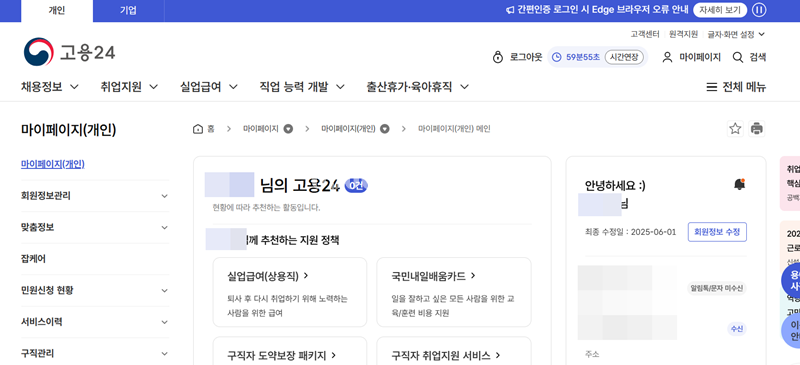Open the 국민내일배움카드 policy card
This screenshot has width=800, height=365.
(454, 292)
